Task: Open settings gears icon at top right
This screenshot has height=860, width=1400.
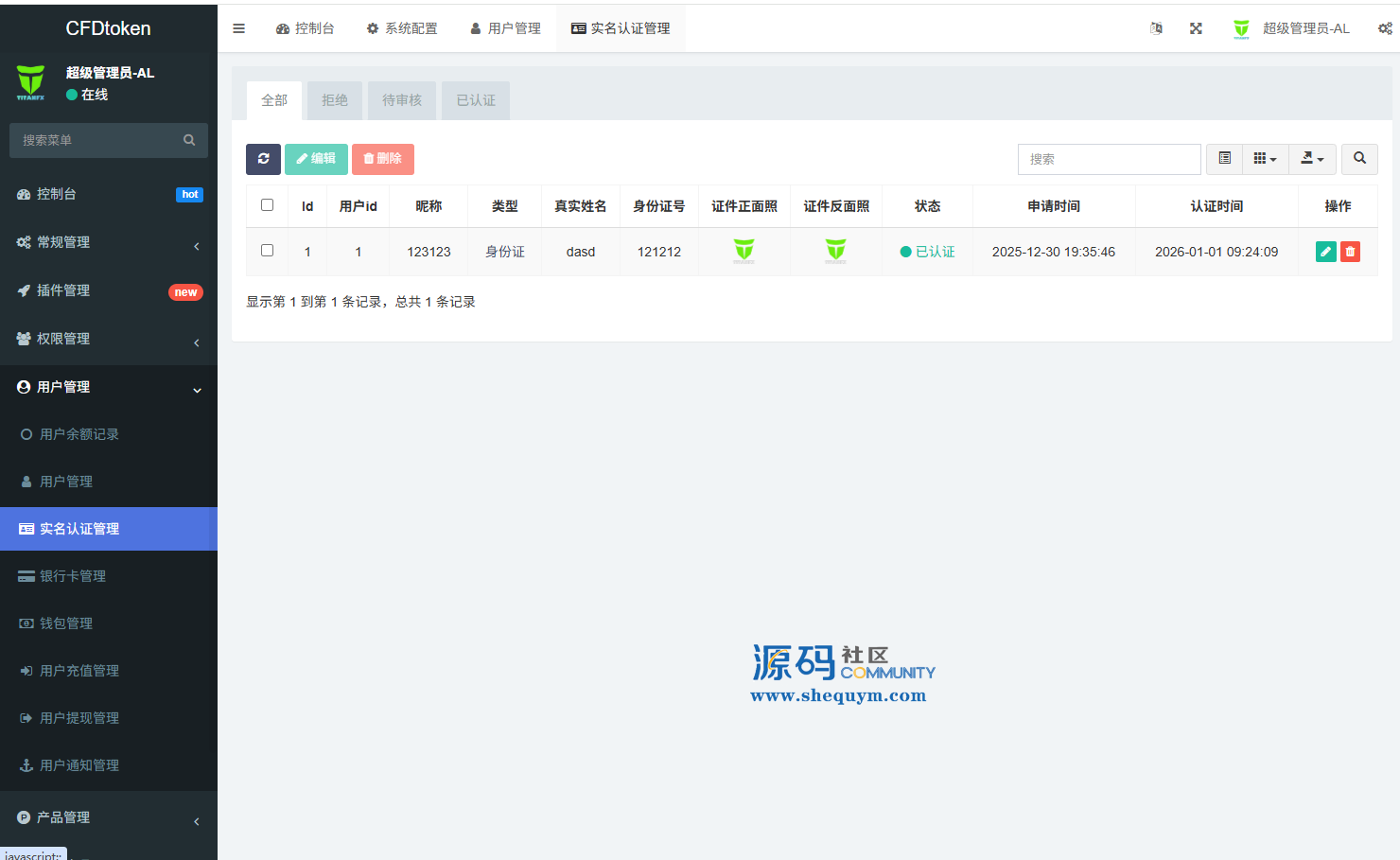Action: click(x=1385, y=28)
